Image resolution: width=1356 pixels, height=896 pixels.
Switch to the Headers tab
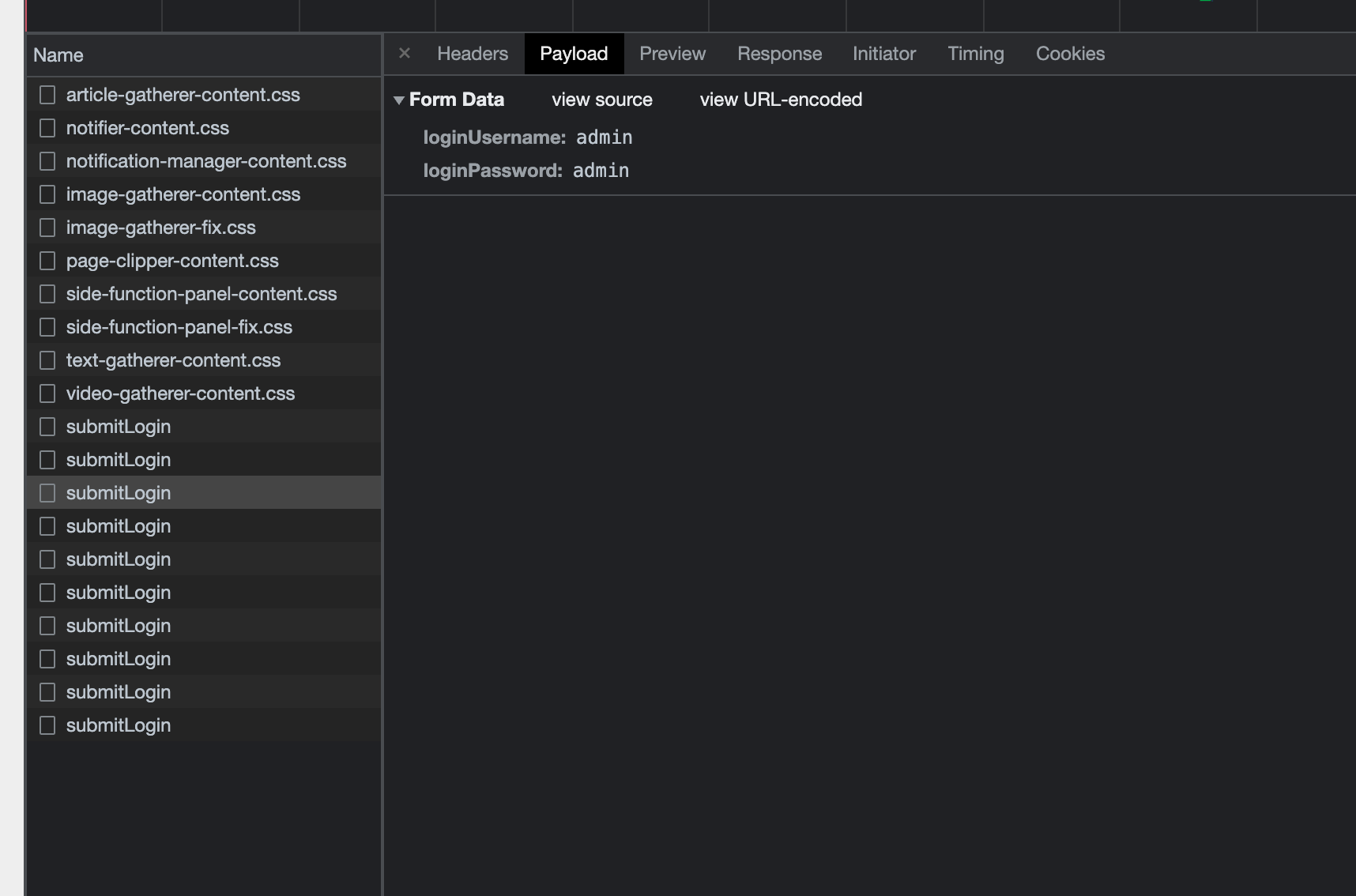click(x=472, y=53)
